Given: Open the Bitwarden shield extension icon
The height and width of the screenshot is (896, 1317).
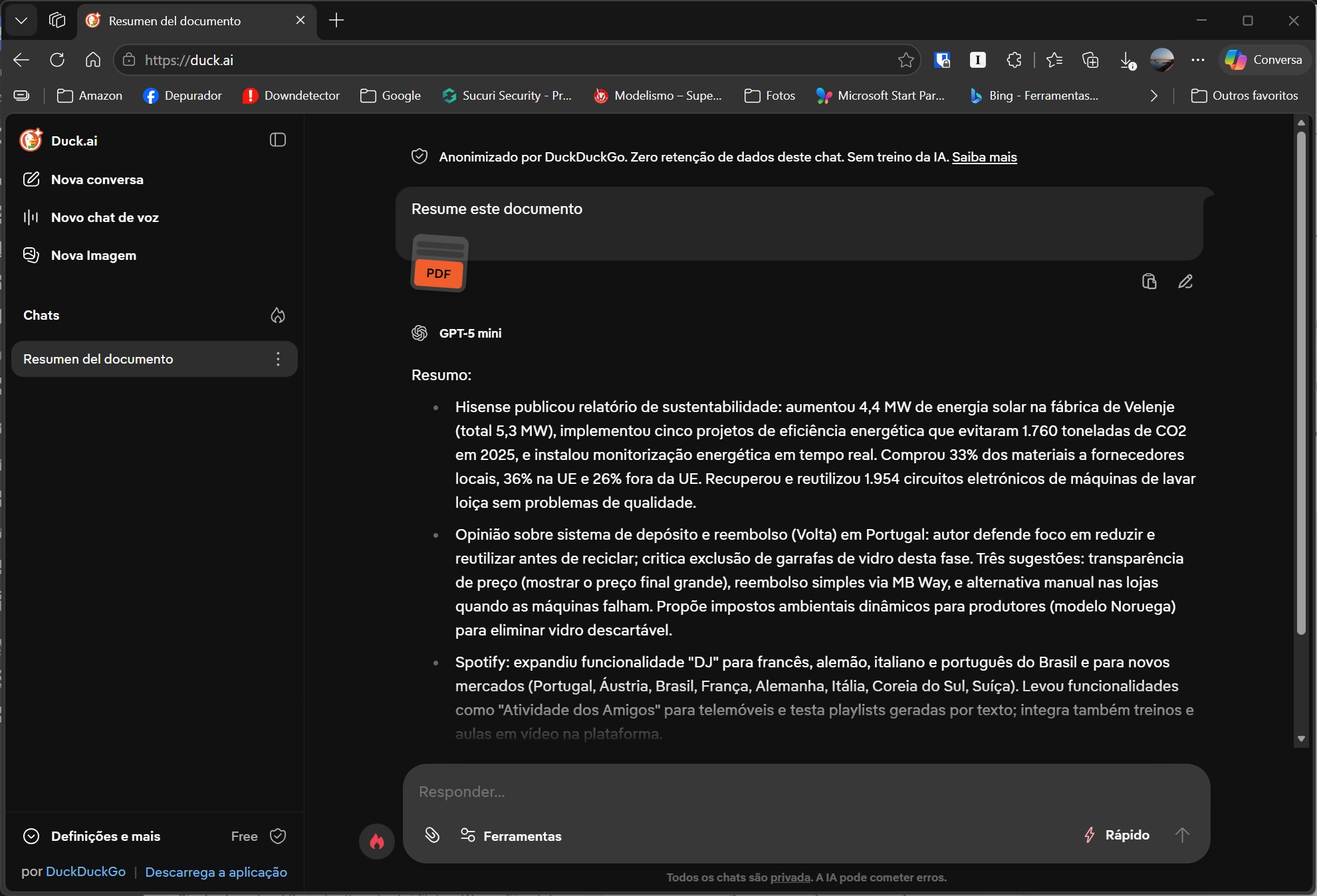Looking at the screenshot, I should coord(942,60).
